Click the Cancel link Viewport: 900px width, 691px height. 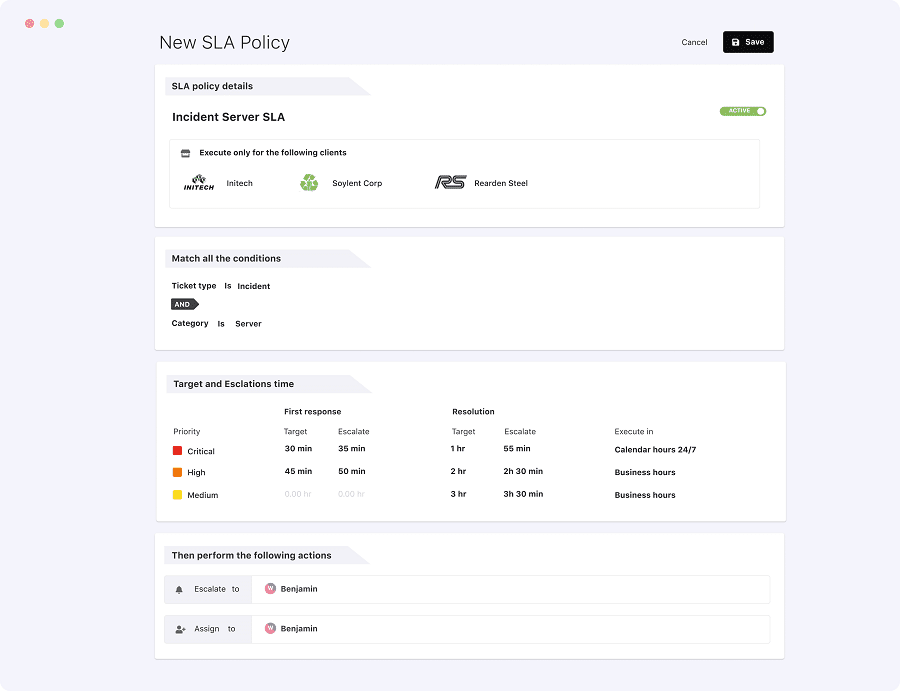point(694,42)
